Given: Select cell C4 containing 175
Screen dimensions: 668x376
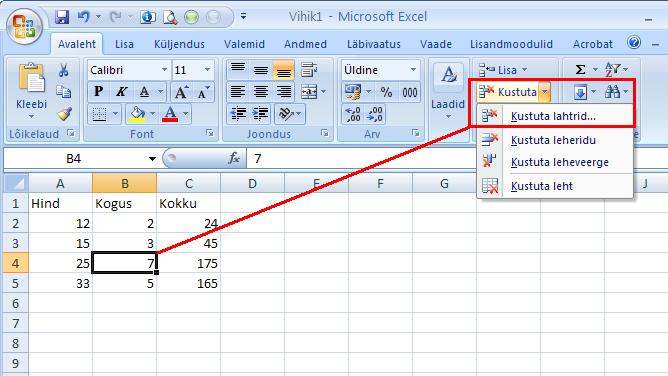Looking at the screenshot, I should tap(189, 263).
